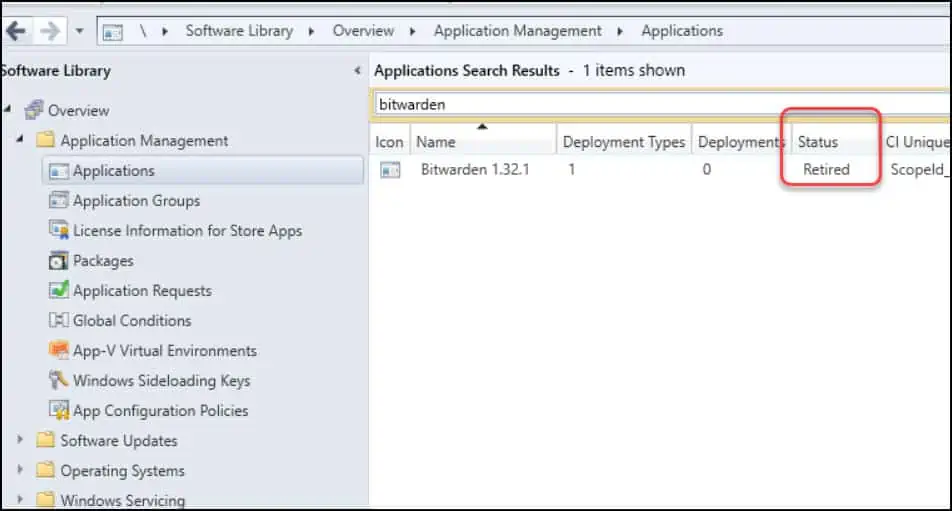Click the Windows Sideloading Keys icon
This screenshot has height=511, width=952.
tap(59, 380)
